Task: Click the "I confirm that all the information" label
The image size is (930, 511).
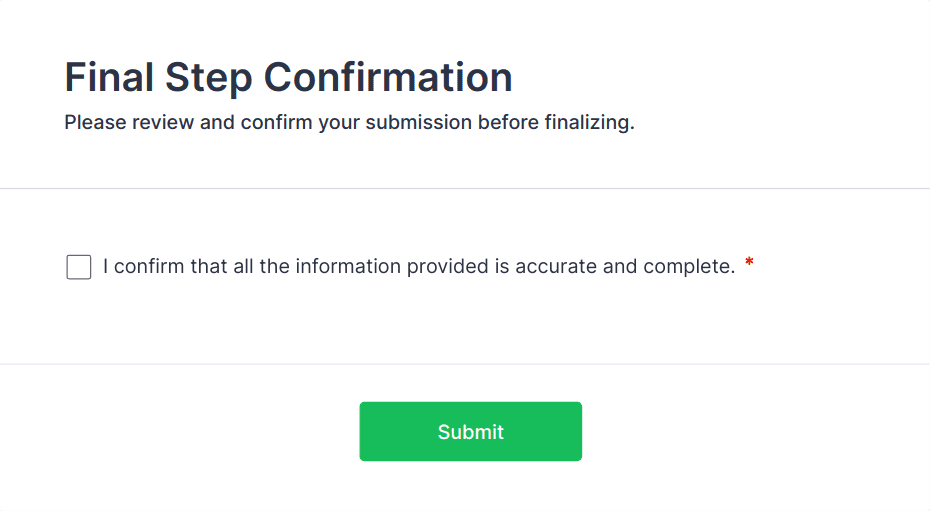Action: [418, 267]
